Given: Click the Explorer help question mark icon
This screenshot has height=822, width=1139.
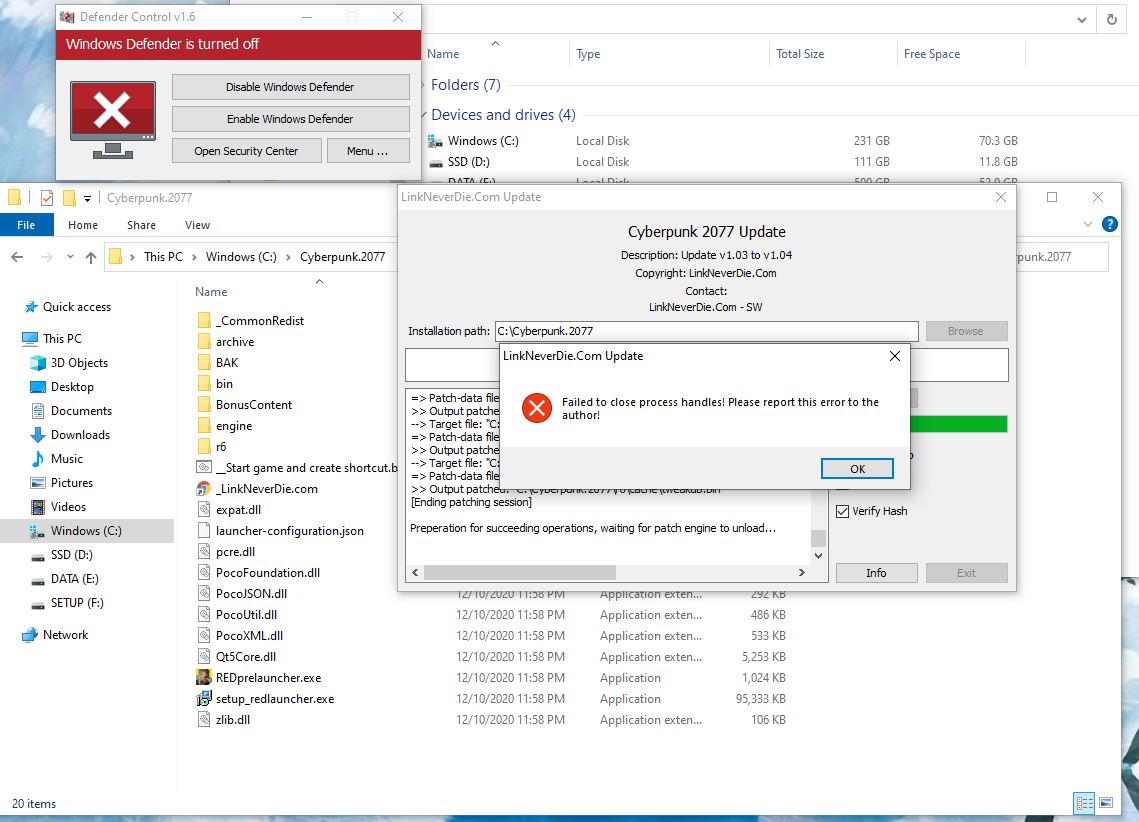Looking at the screenshot, I should tap(1109, 225).
